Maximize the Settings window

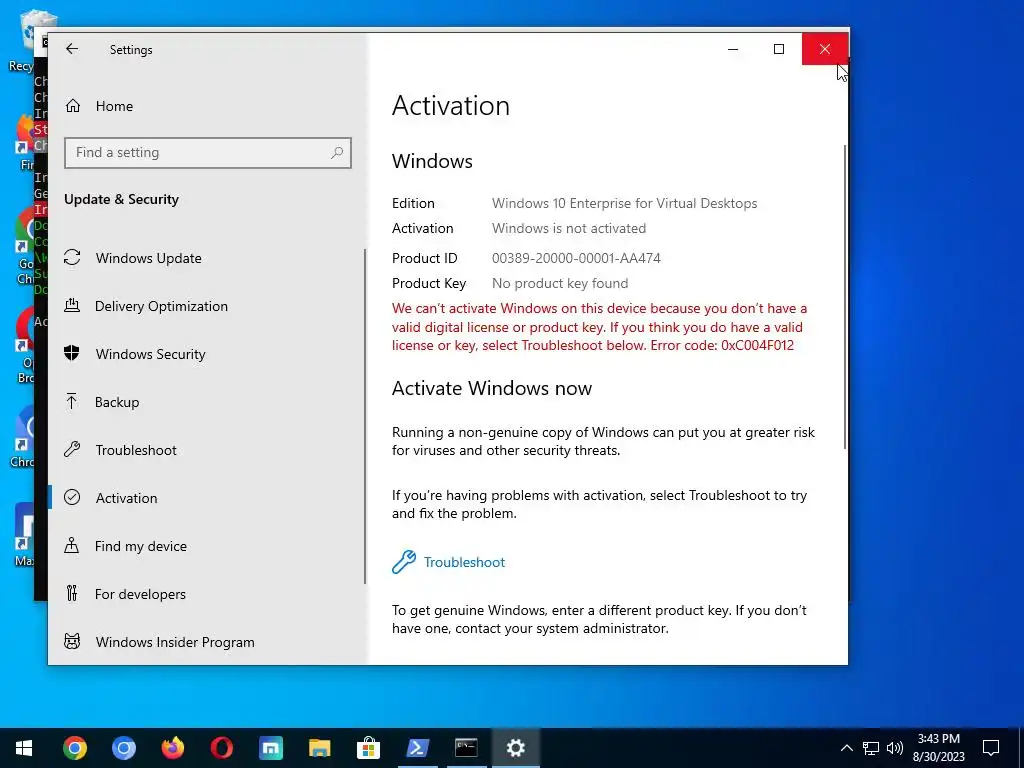click(778, 49)
